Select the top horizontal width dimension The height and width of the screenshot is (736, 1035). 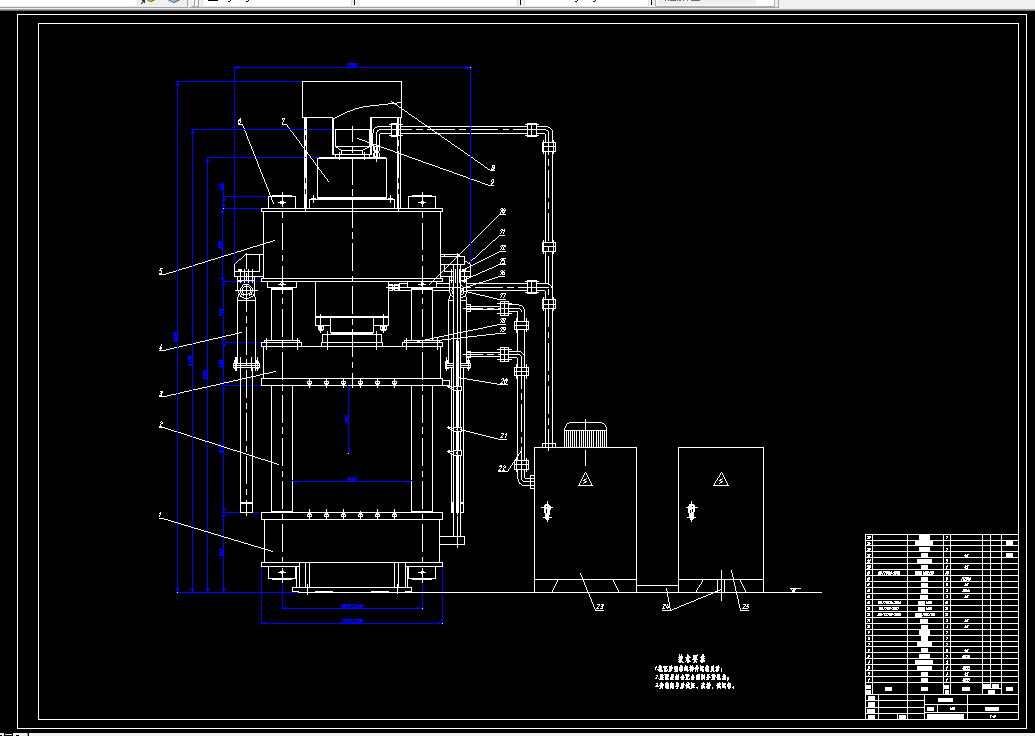click(352, 66)
